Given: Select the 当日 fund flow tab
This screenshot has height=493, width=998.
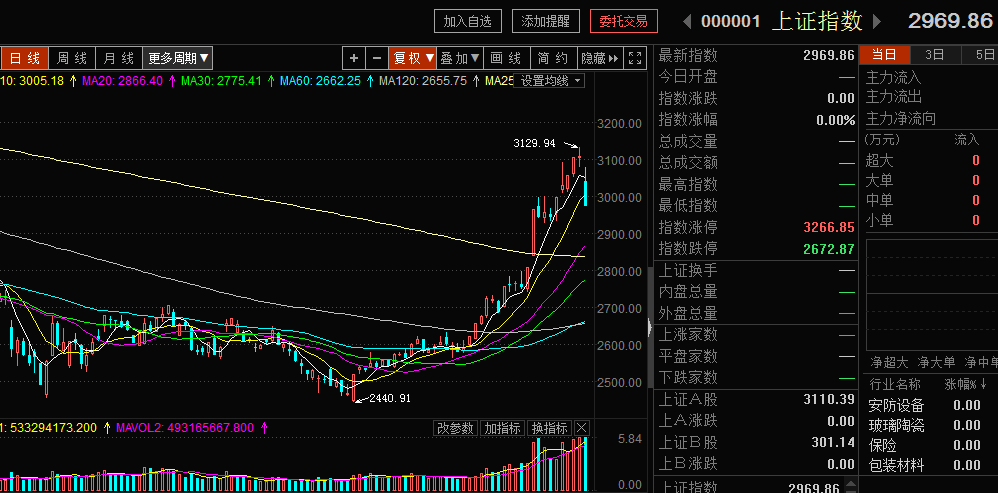Looking at the screenshot, I should (885, 55).
